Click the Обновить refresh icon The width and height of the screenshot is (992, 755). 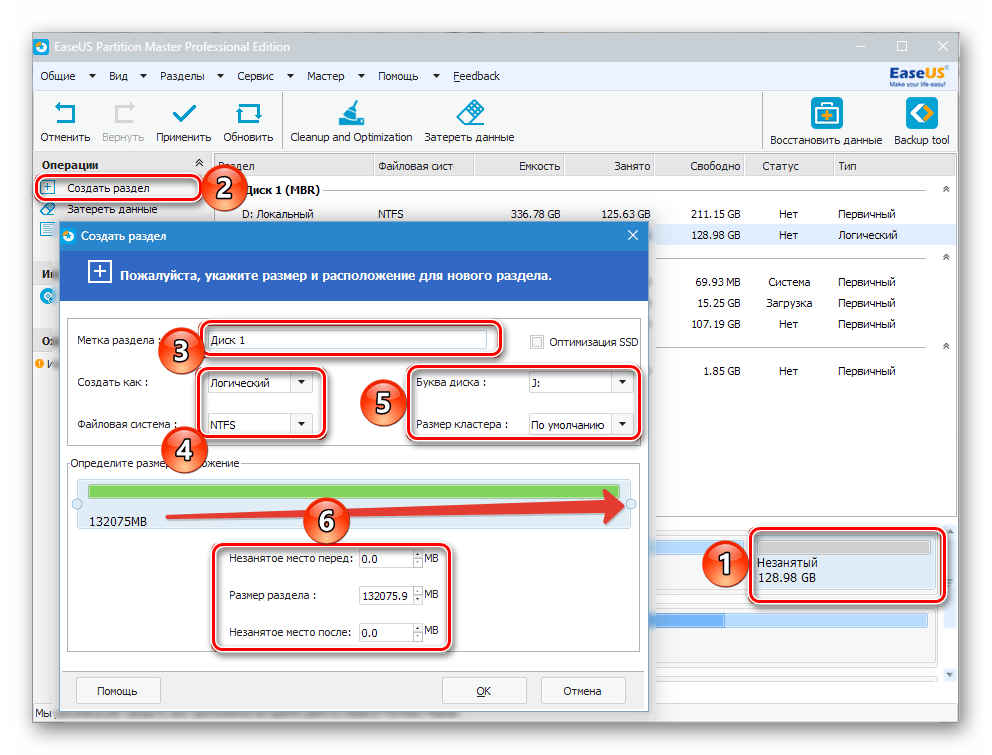[248, 114]
